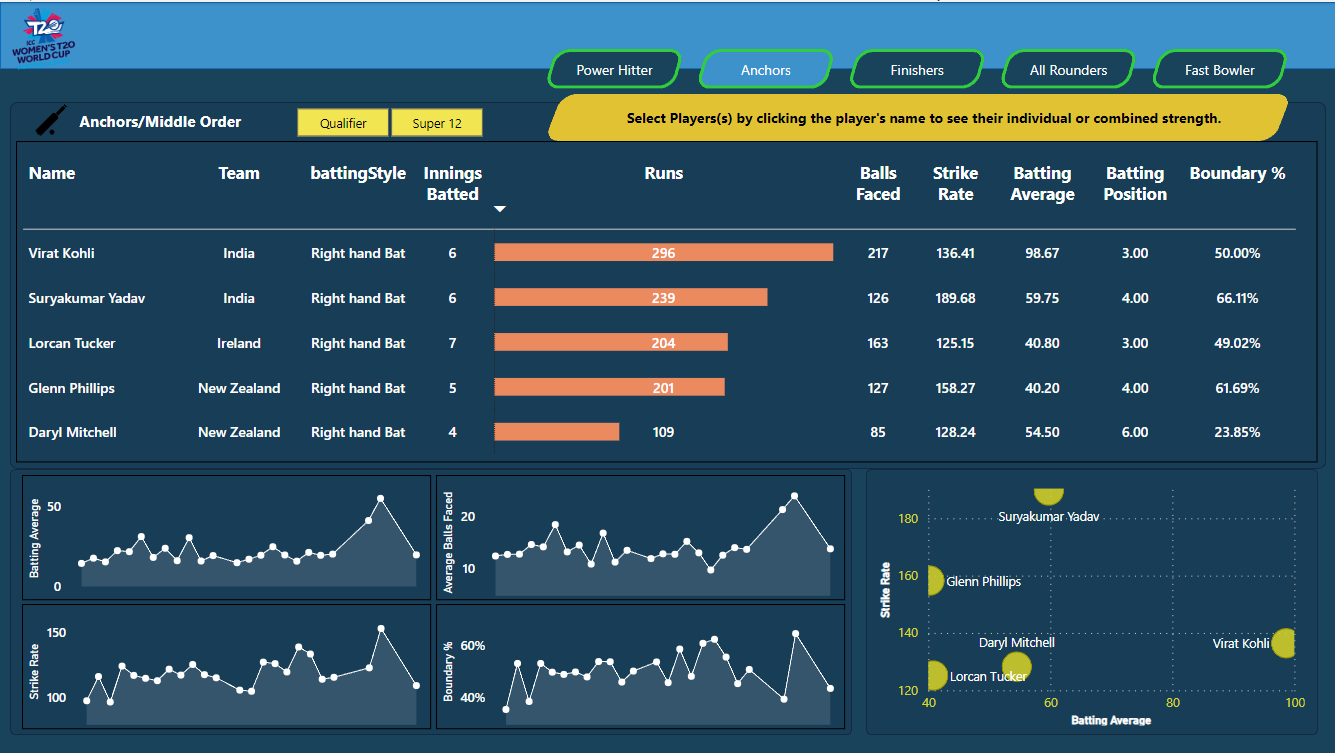
Task: Click Daryl Mitchell bubble in the scatter chart
Action: click(x=1016, y=666)
